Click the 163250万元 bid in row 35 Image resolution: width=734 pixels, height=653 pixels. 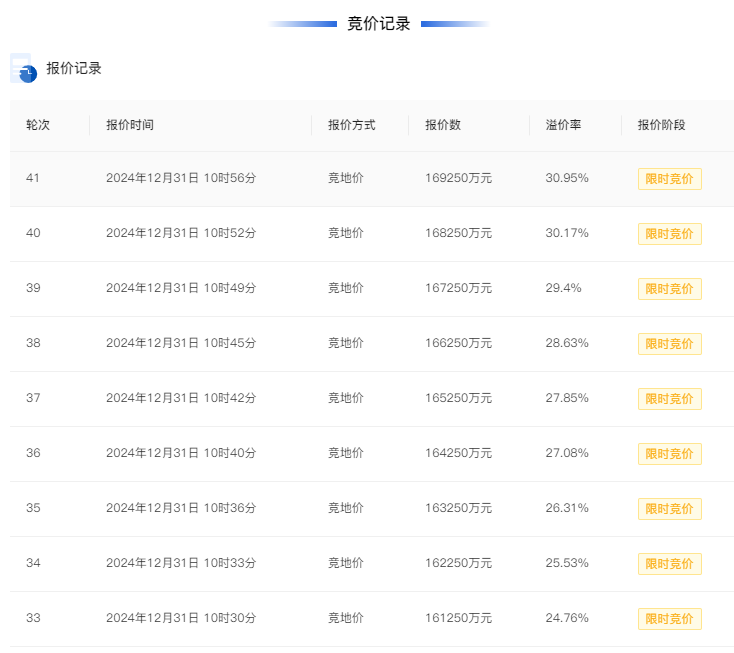[x=458, y=508]
